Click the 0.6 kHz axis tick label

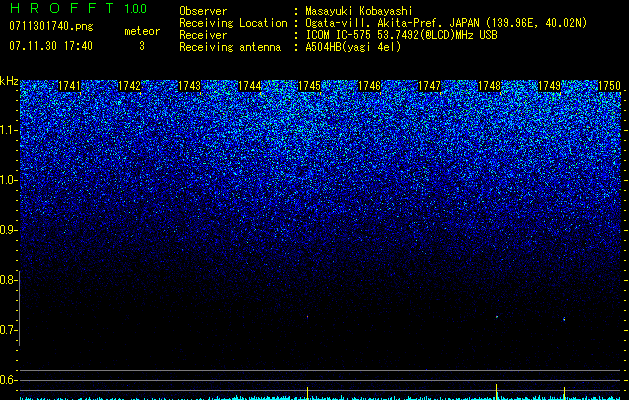pyautogui.click(x=9, y=380)
